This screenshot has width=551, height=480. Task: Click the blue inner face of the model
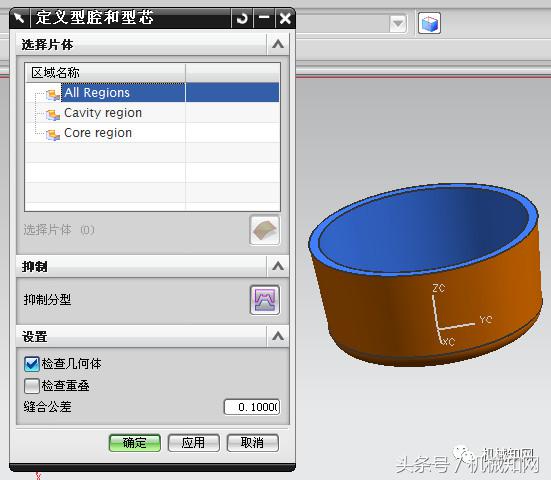click(422, 230)
